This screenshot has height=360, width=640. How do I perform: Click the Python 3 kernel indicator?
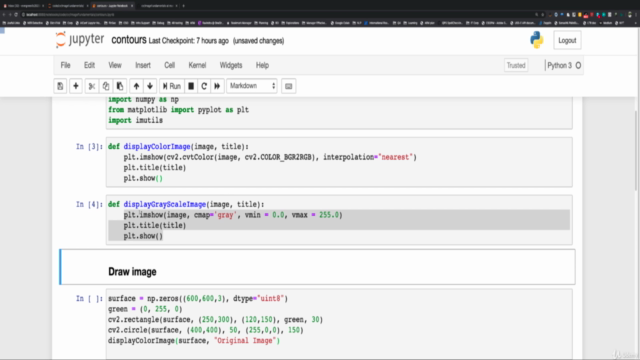pyautogui.click(x=559, y=65)
